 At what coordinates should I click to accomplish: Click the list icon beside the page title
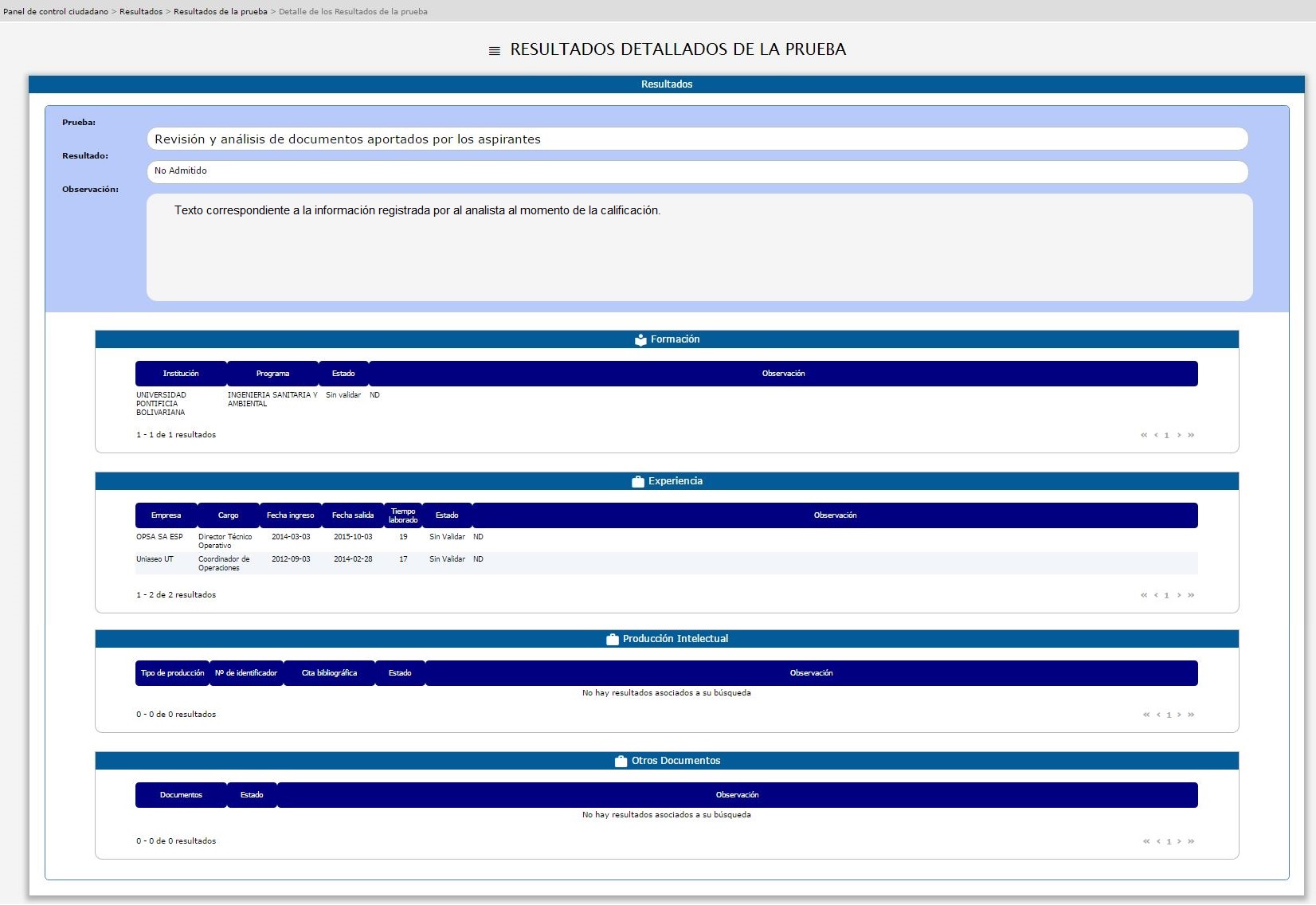pos(494,50)
